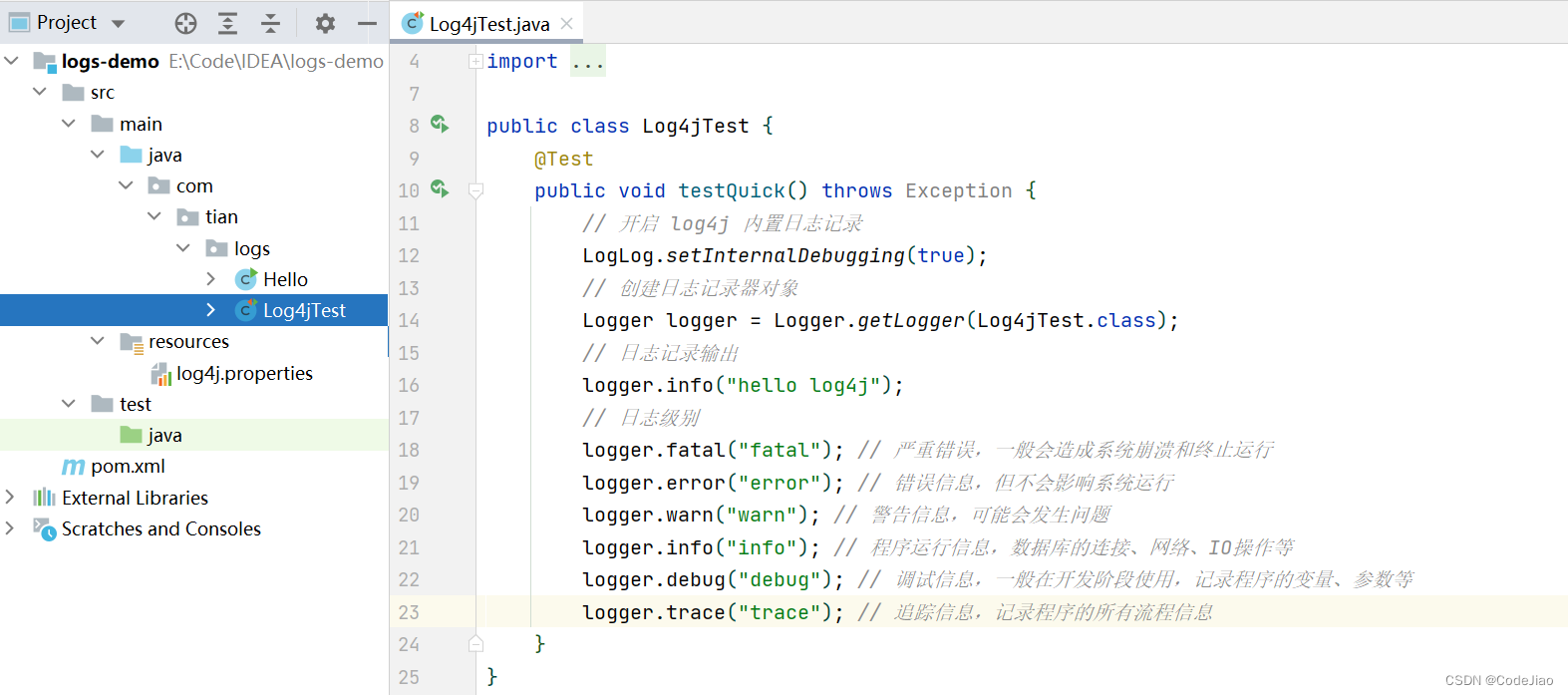This screenshot has width=1568, height=695.
Task: Click the Log4jTest class name declaration
Action: tap(696, 126)
